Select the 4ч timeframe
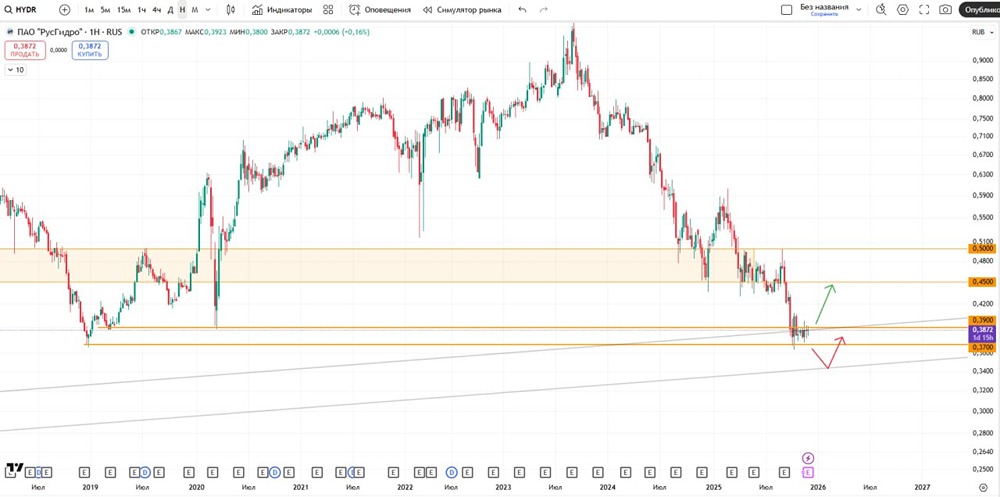 point(157,10)
